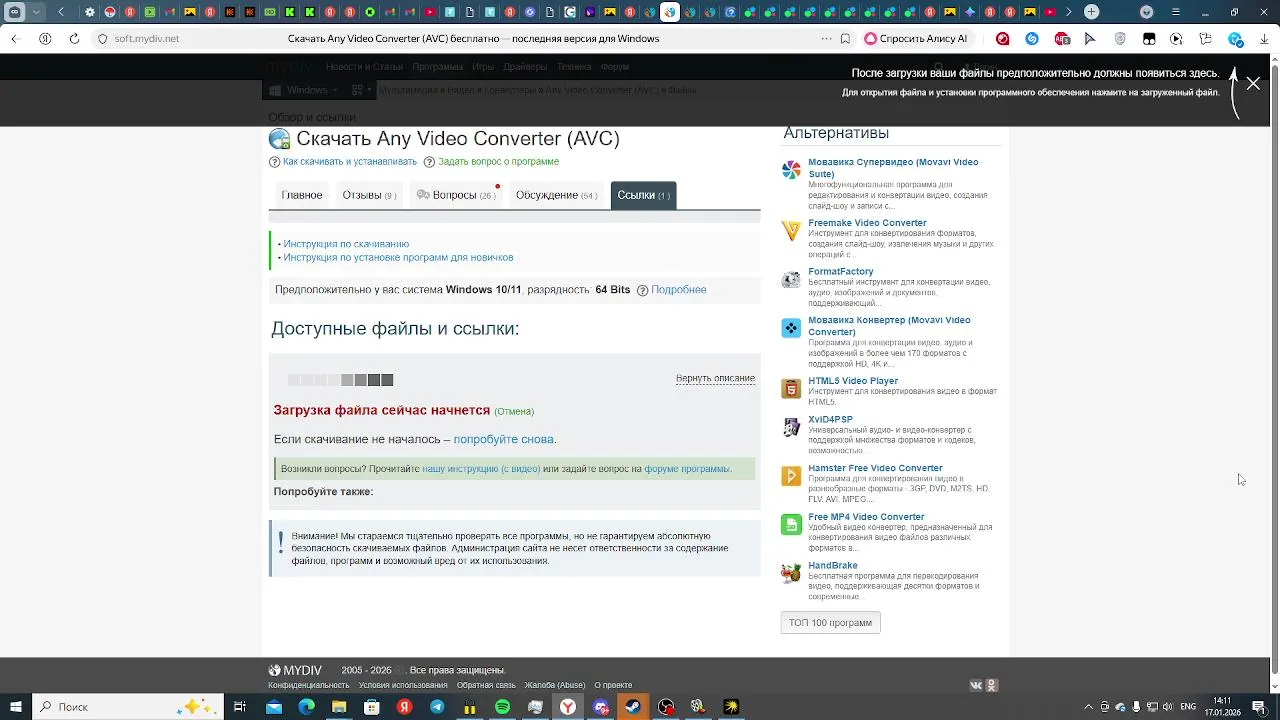This screenshot has width=1280, height=720.
Task: Open the ABP adblock extension icon
Action: [x=1062, y=39]
